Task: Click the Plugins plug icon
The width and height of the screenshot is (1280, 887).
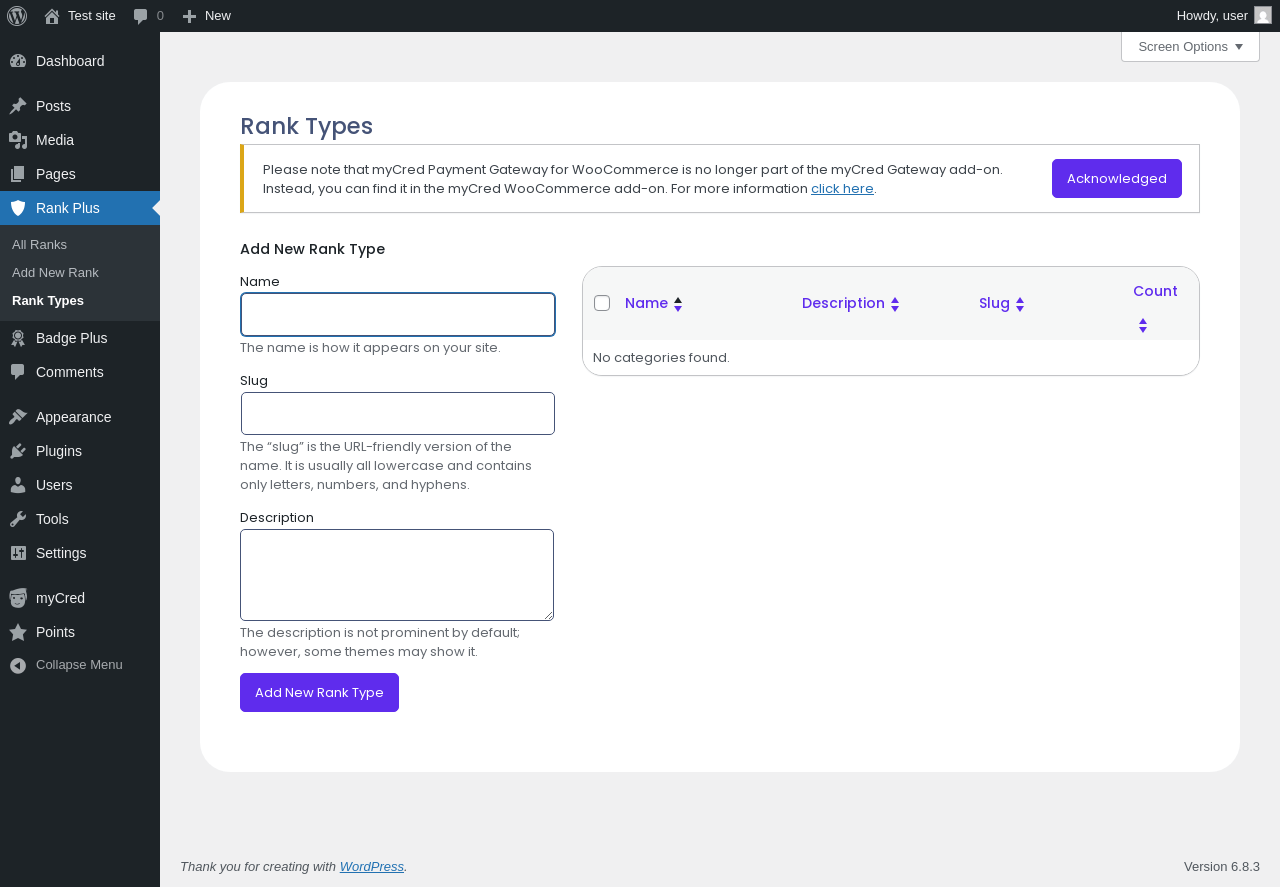Action: coord(18,451)
